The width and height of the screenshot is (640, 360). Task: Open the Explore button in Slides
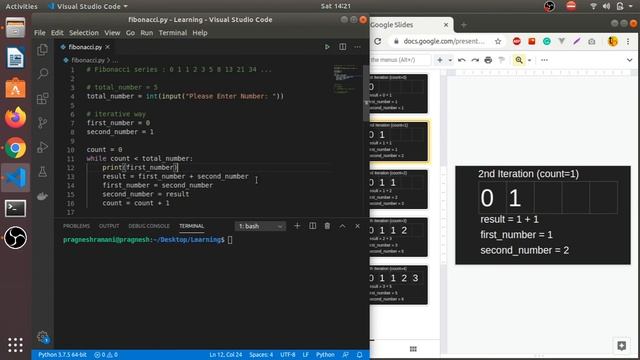[622, 346]
